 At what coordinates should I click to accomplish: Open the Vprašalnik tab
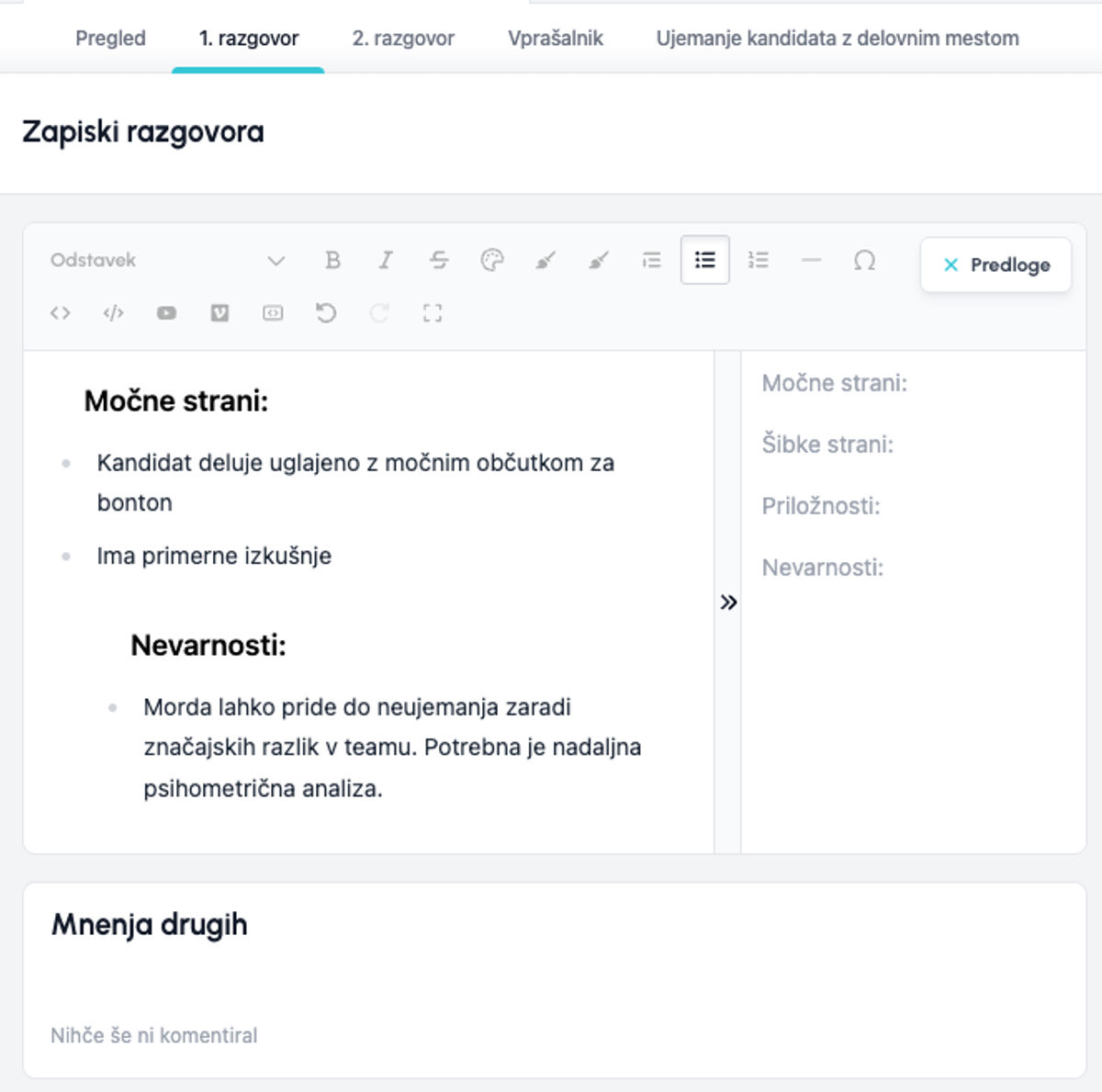pos(556,39)
